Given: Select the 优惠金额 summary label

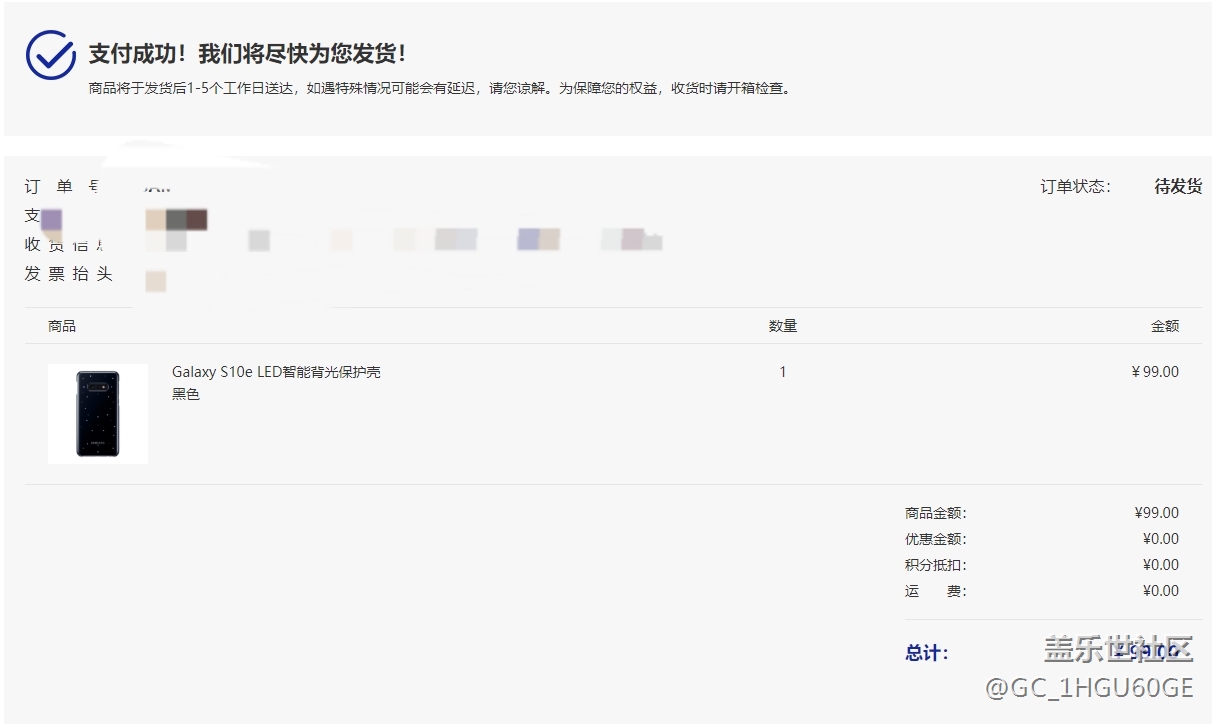Looking at the screenshot, I should click(x=935, y=539).
